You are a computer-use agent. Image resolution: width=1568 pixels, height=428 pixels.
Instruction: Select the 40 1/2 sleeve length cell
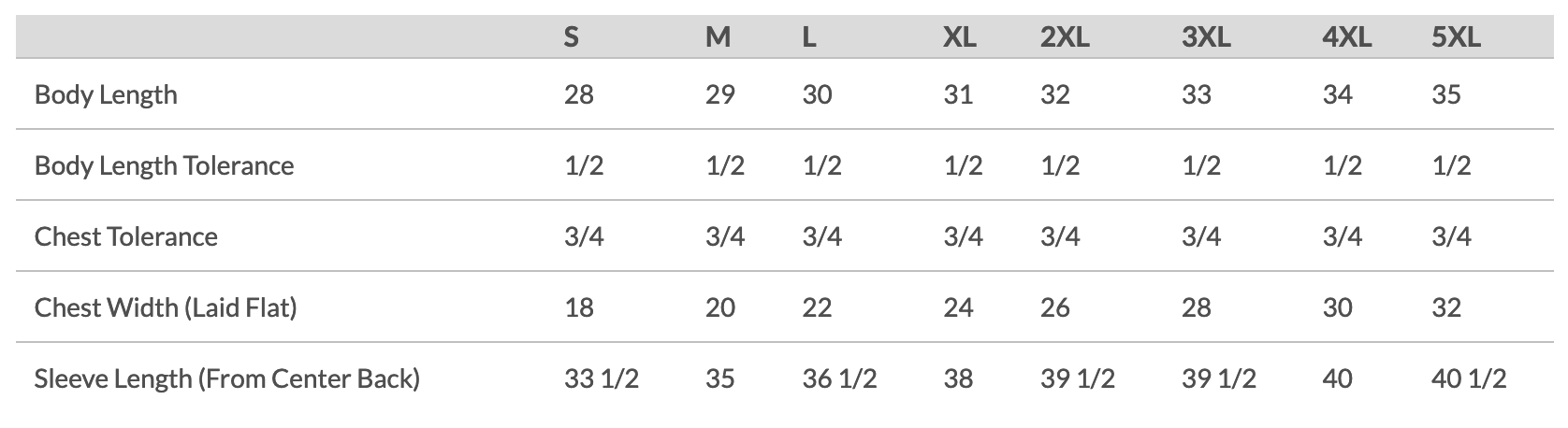click(1469, 378)
